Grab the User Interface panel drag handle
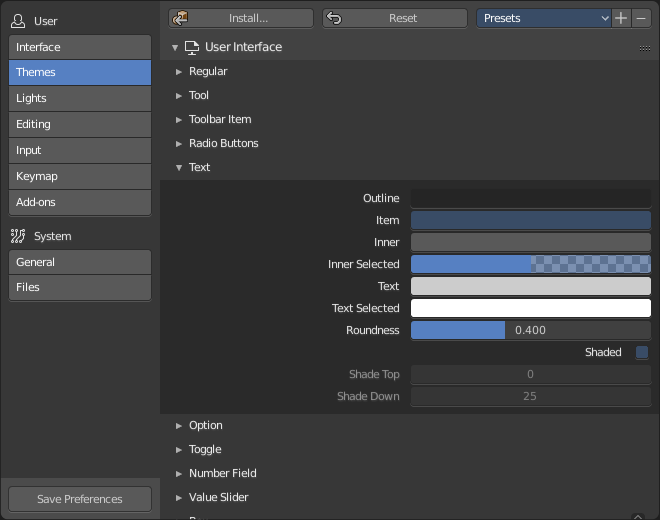 click(644, 48)
